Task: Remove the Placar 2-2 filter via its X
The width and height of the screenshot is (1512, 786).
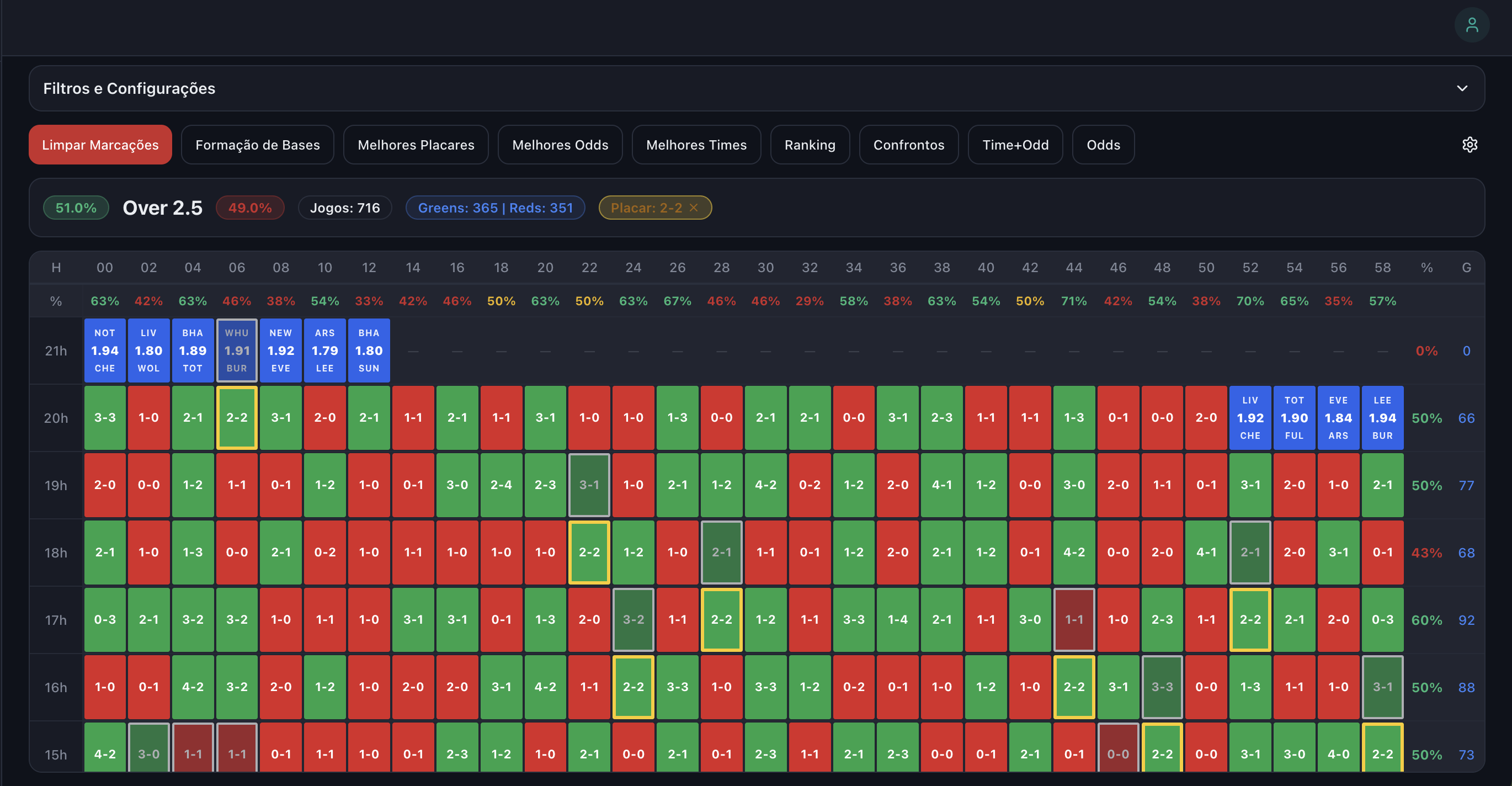Action: click(x=694, y=207)
